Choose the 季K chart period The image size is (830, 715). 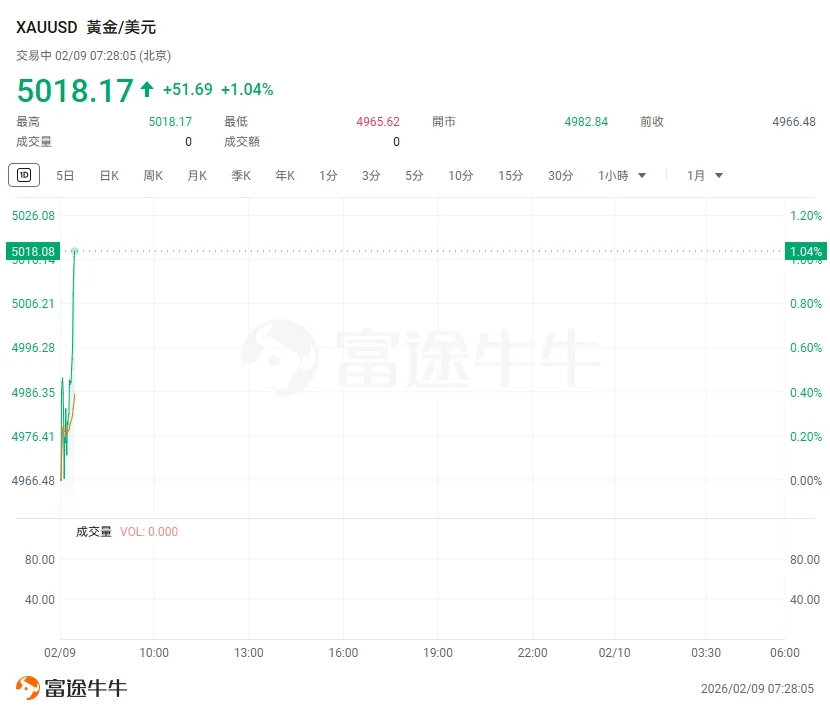pos(241,176)
